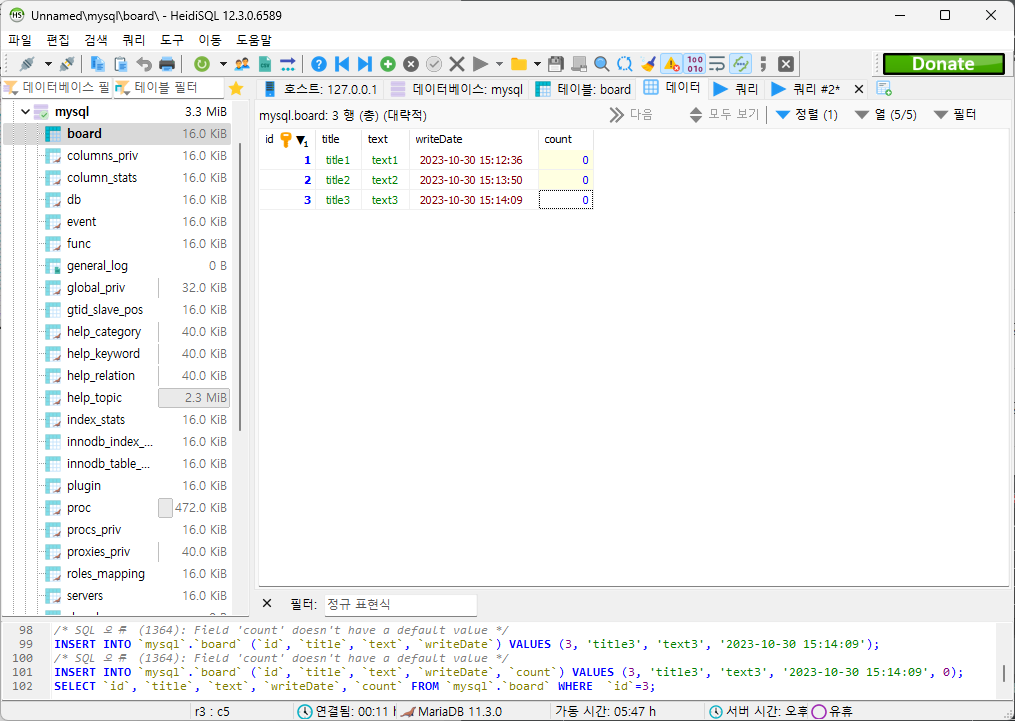Switch to the 쿼리 #2* tab
This screenshot has height=721, width=1015.
pyautogui.click(x=807, y=89)
